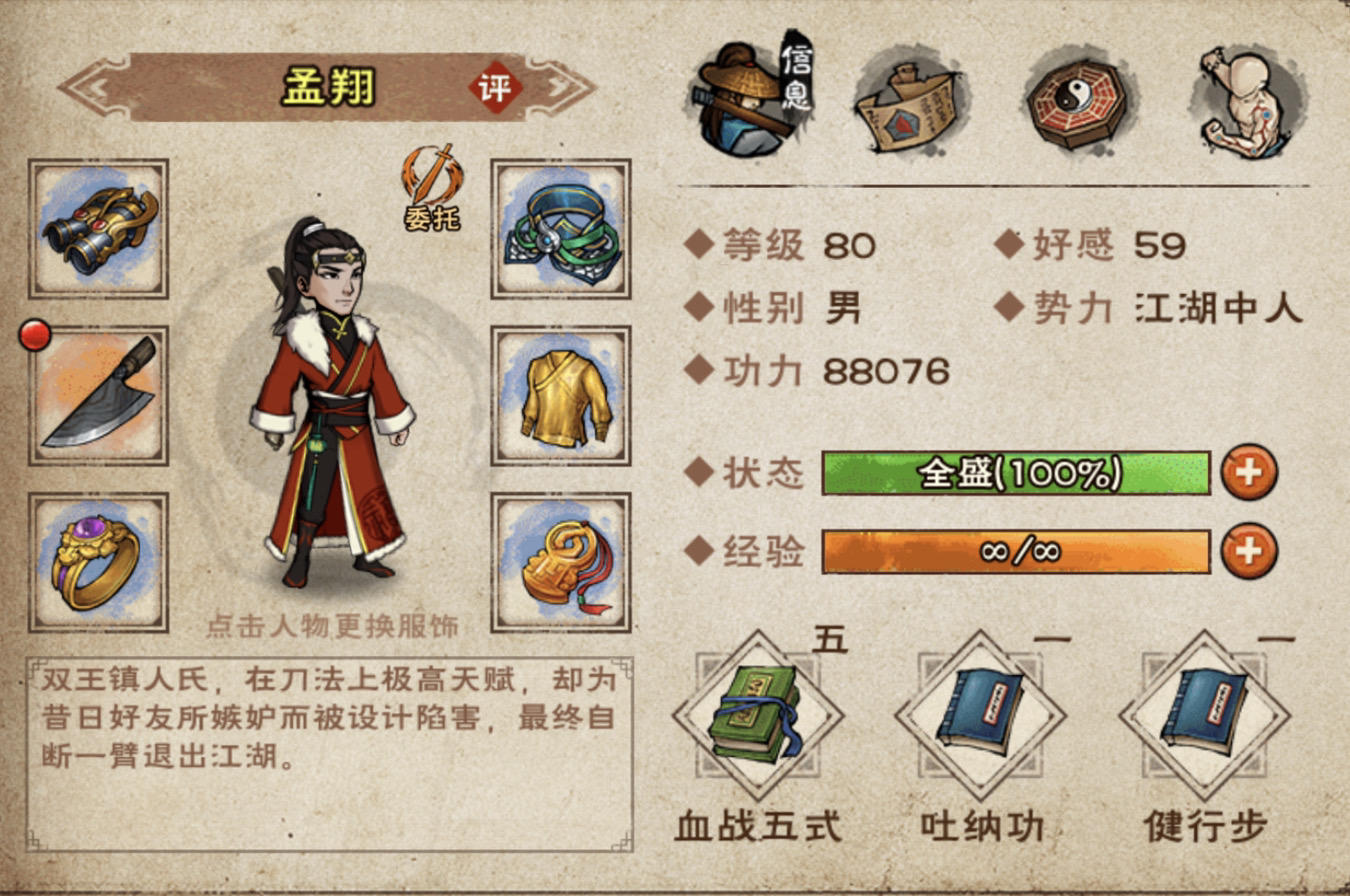Switch to the 信息 character info tab
Image resolution: width=1350 pixels, height=896 pixels.
(752, 96)
